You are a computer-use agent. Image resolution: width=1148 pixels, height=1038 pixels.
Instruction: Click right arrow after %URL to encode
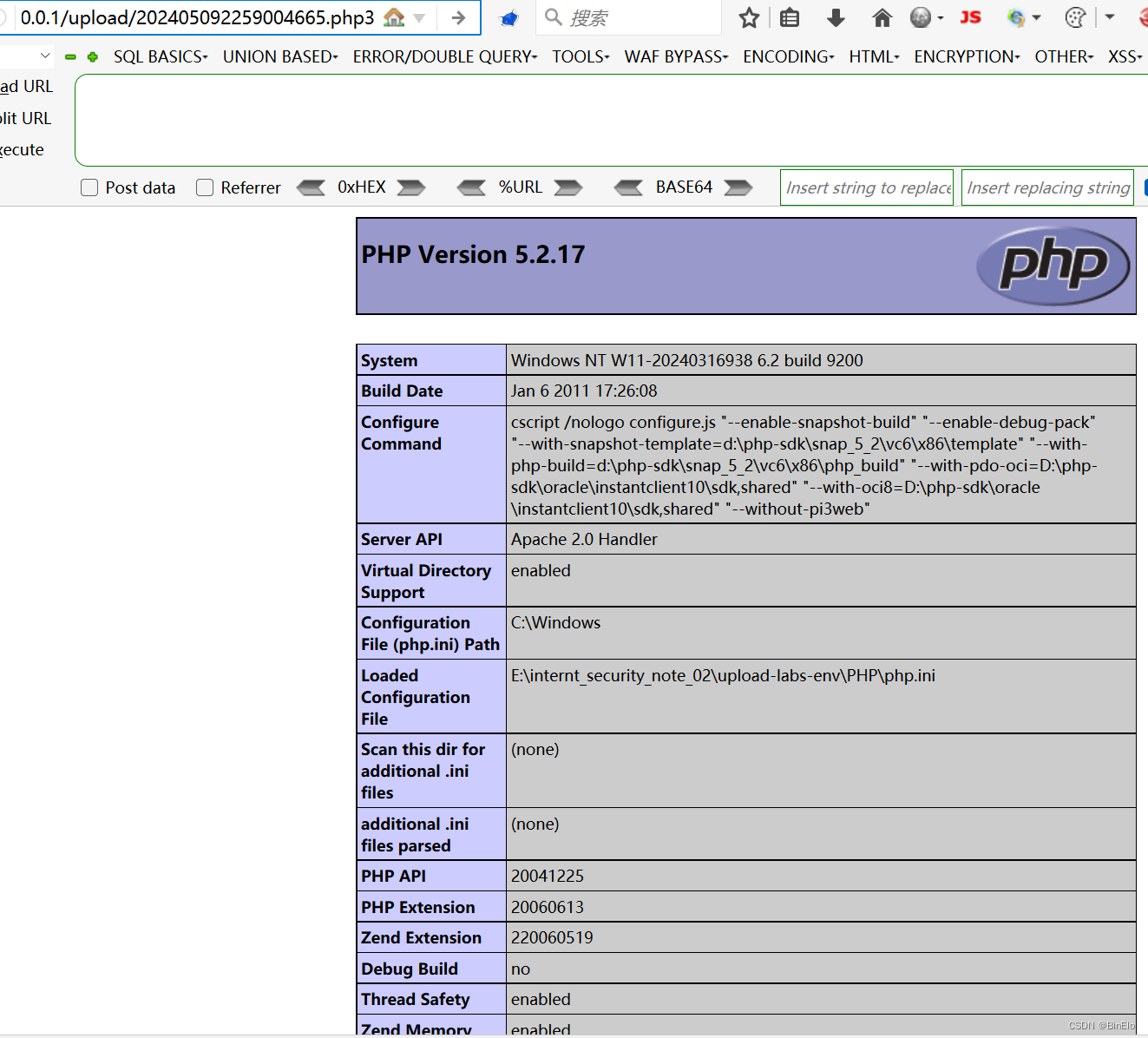[568, 187]
